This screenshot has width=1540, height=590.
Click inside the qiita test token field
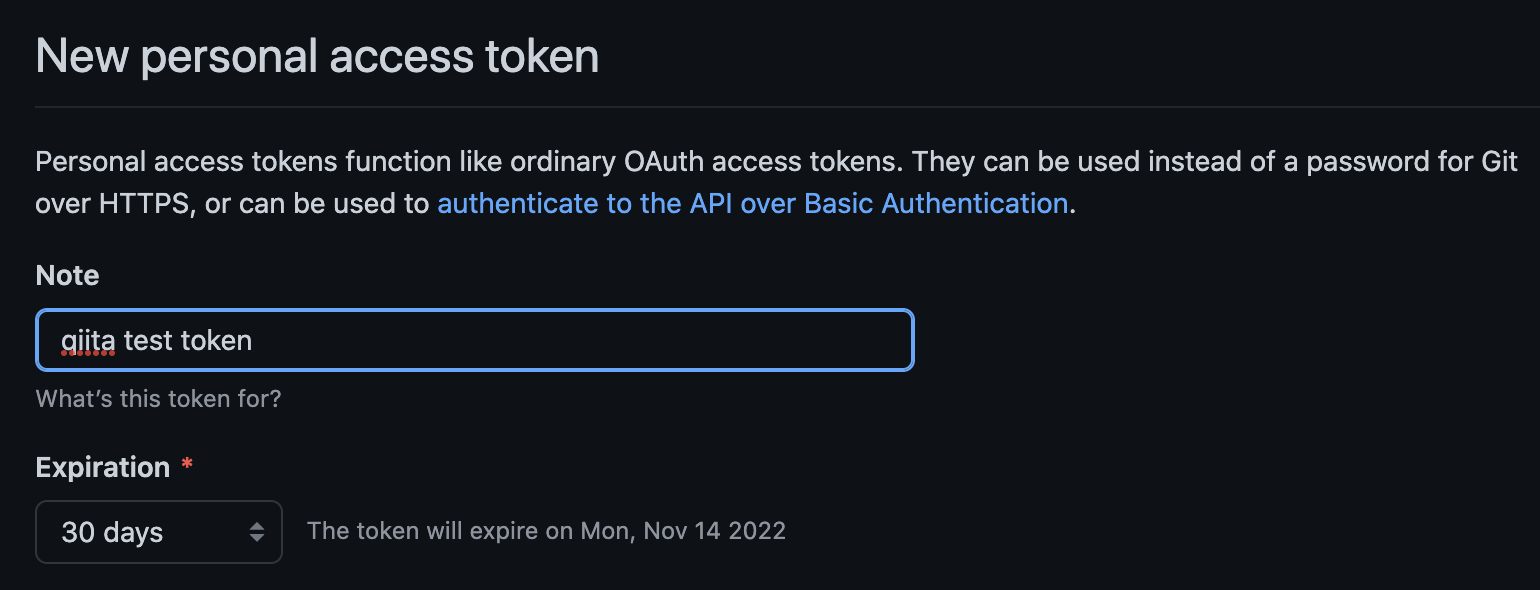[x=400, y=340]
